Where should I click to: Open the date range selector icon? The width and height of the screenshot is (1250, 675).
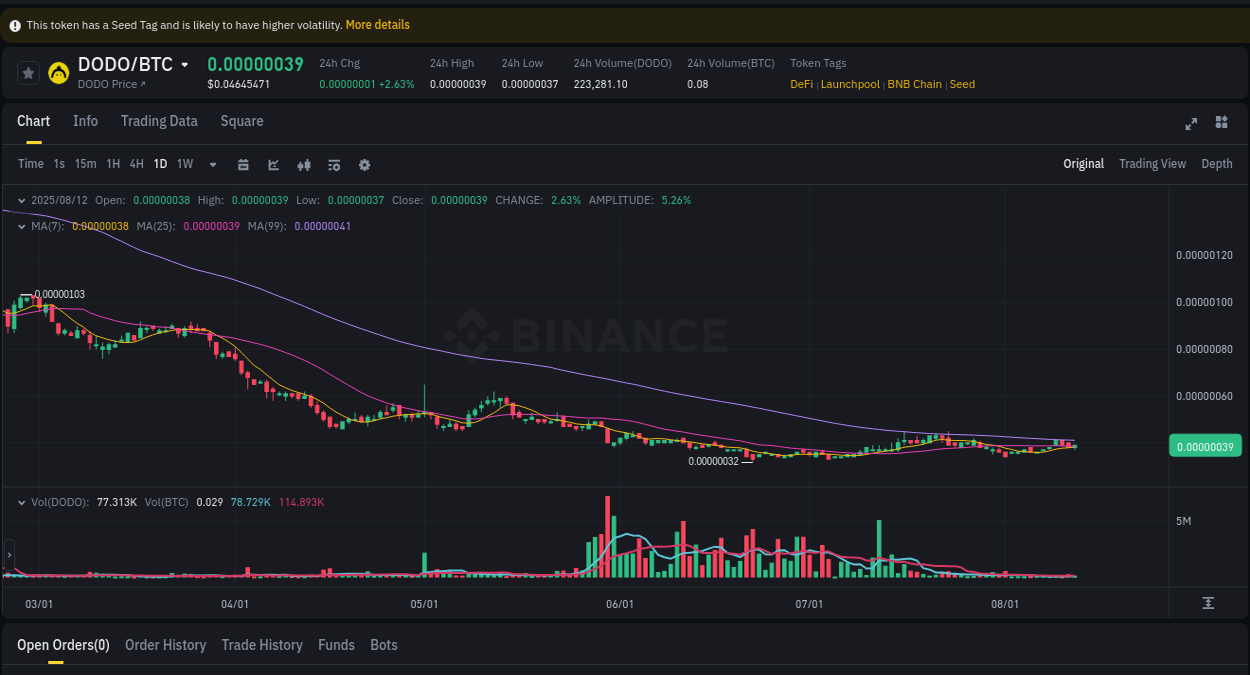click(x=243, y=164)
